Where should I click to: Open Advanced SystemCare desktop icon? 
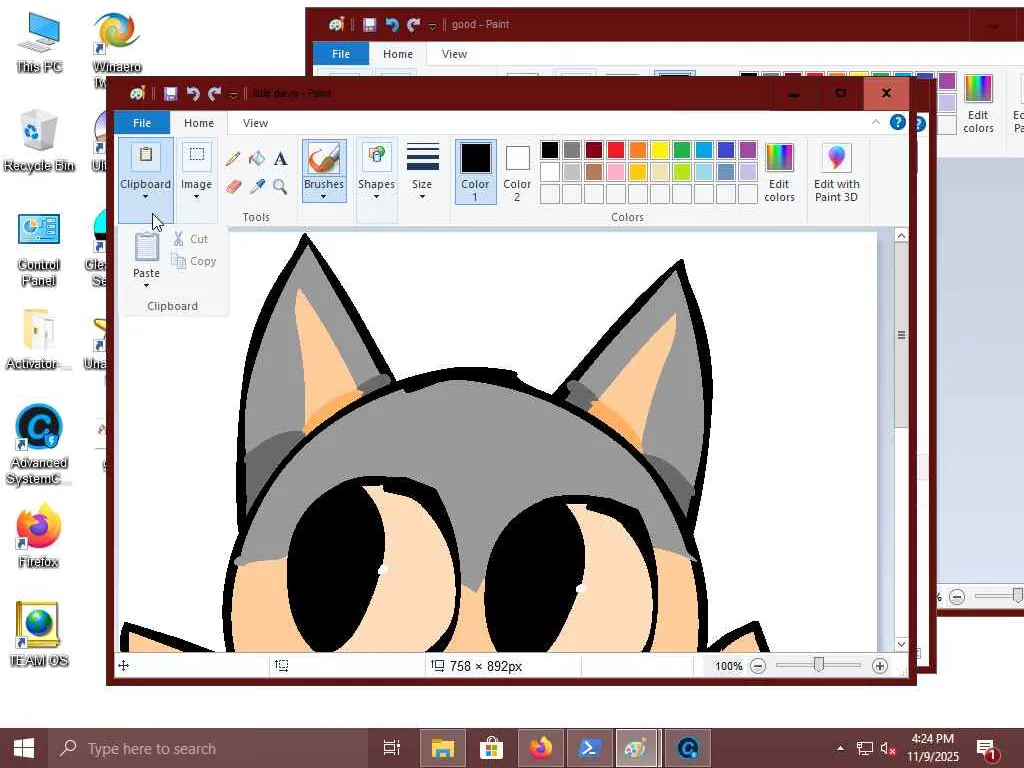click(x=39, y=445)
